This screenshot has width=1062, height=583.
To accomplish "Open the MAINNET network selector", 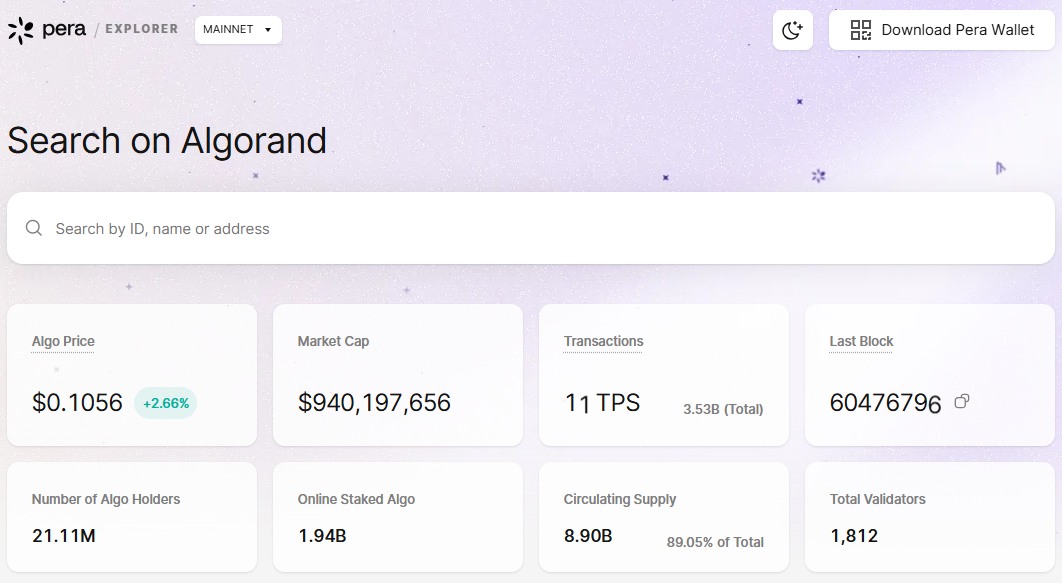I will [237, 30].
